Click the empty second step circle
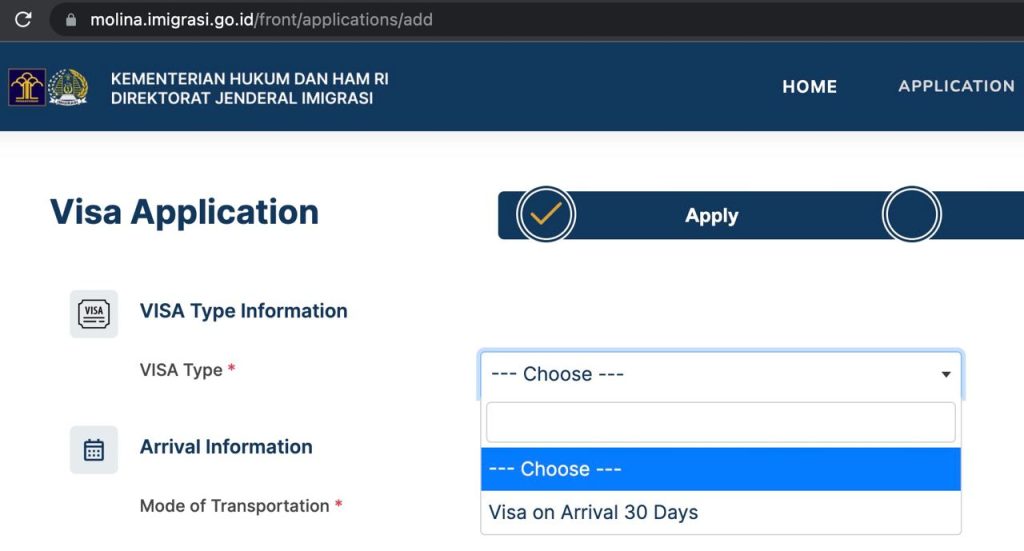1024x551 pixels. 911,214
